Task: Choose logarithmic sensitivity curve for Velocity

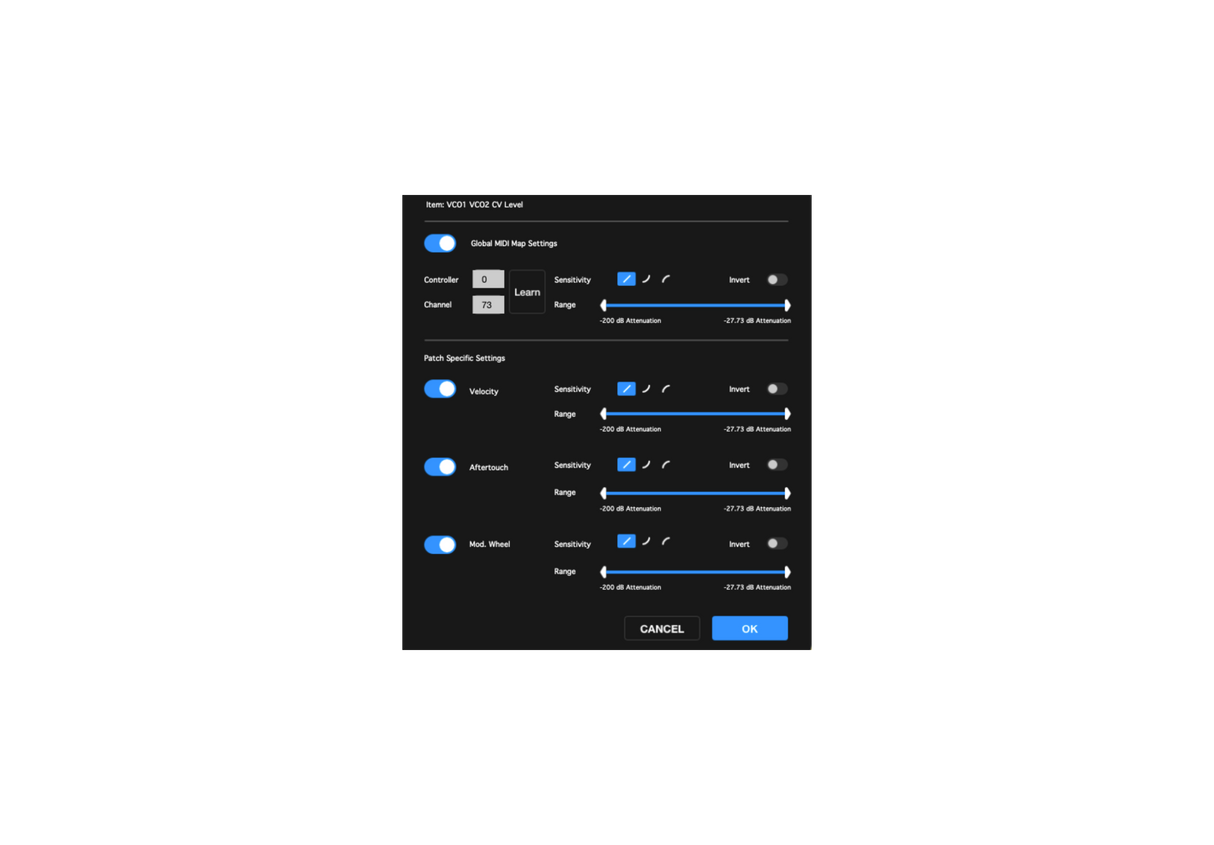Action: point(666,389)
